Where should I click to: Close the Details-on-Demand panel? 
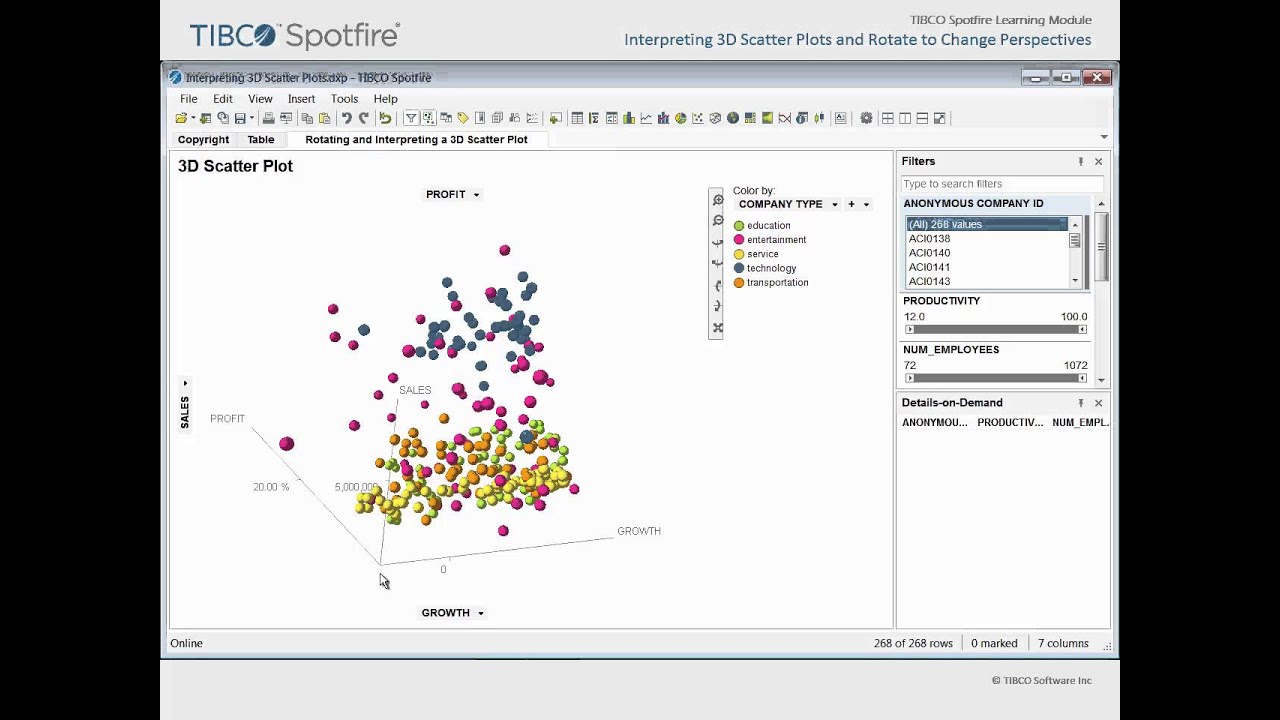[1098, 403]
